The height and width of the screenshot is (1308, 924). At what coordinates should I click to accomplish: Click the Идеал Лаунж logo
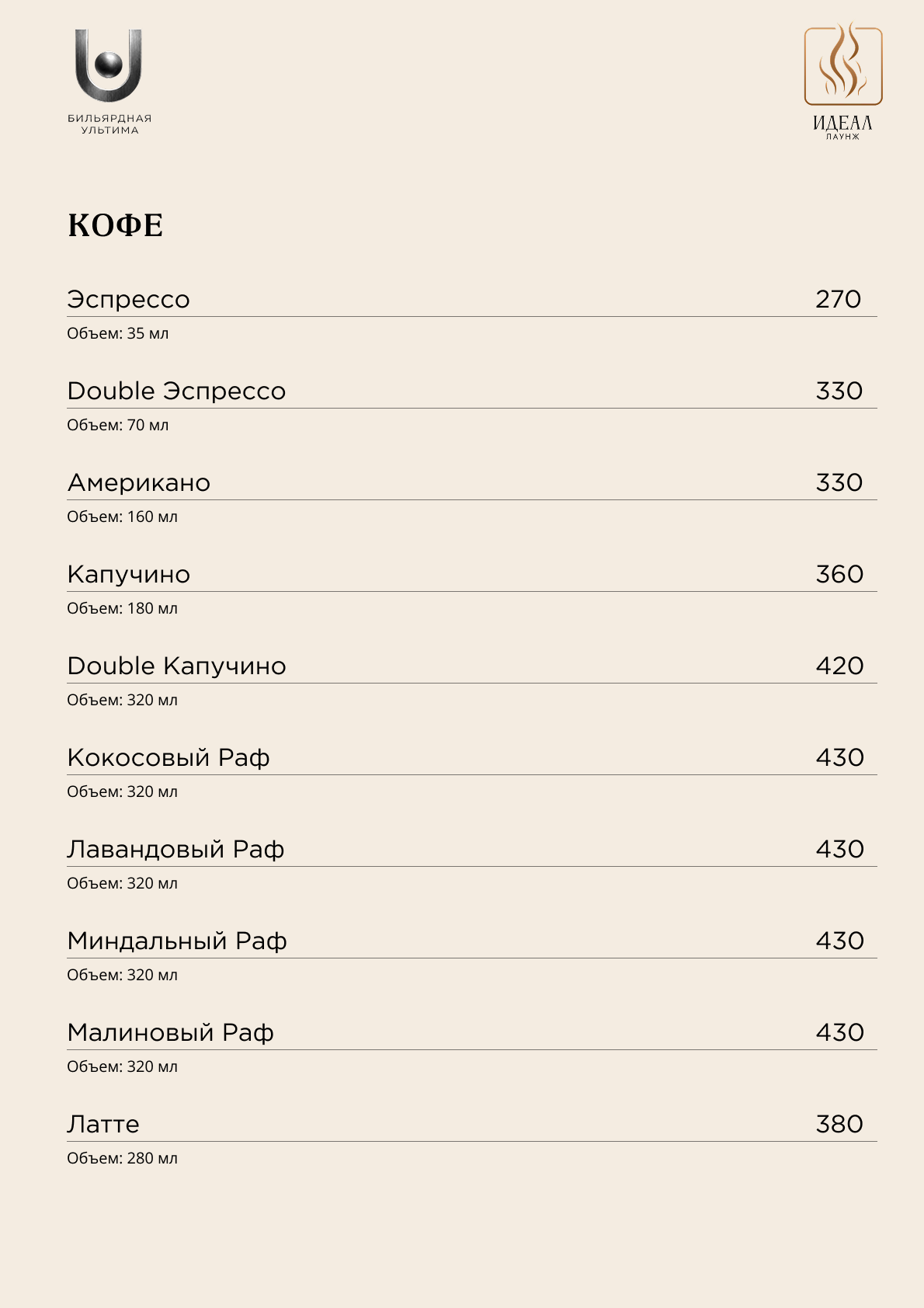coord(843,82)
